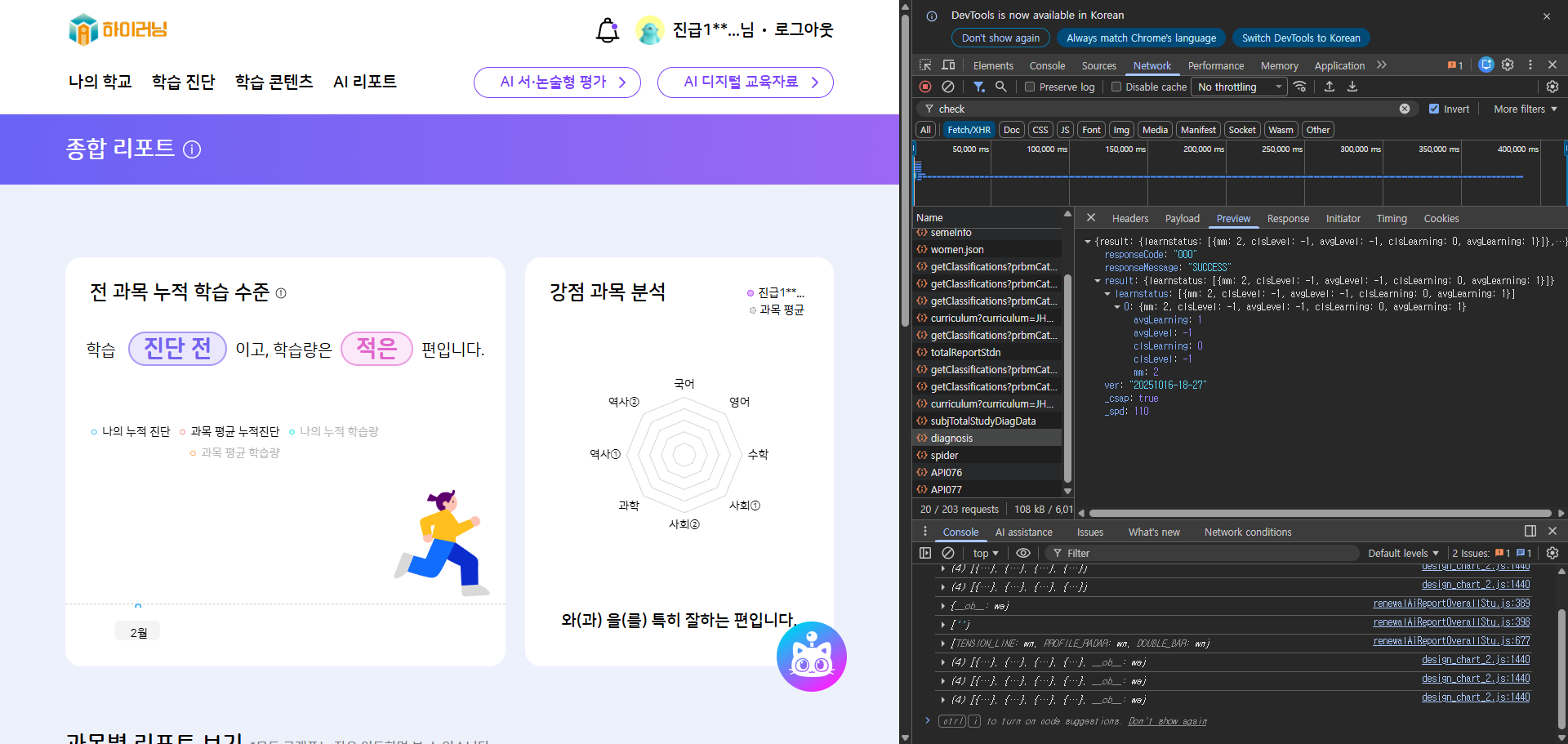The height and width of the screenshot is (744, 1568).
Task: Switch to the Response tab
Action: coord(1288,218)
